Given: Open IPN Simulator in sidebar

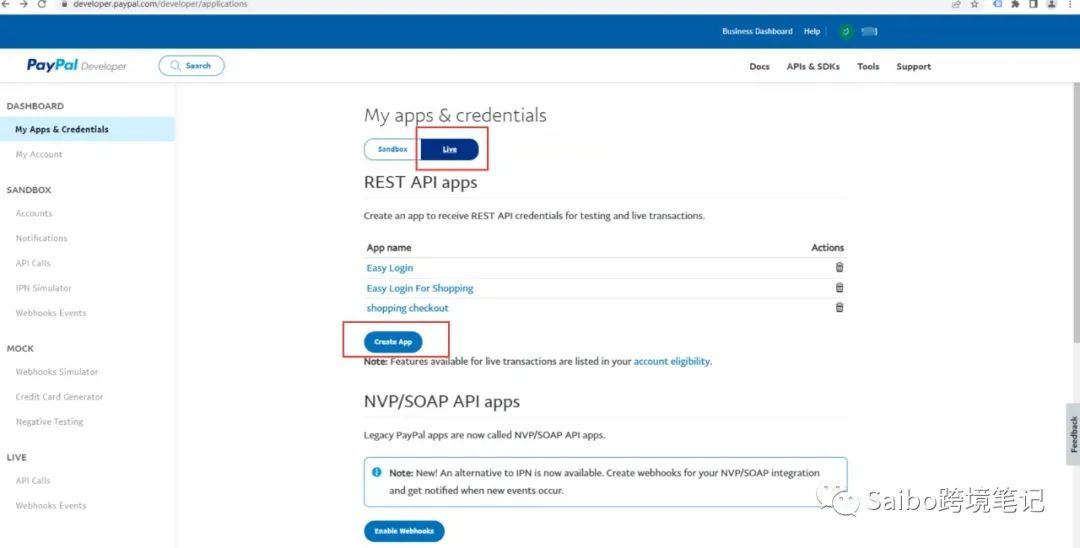Looking at the screenshot, I should (x=43, y=288).
